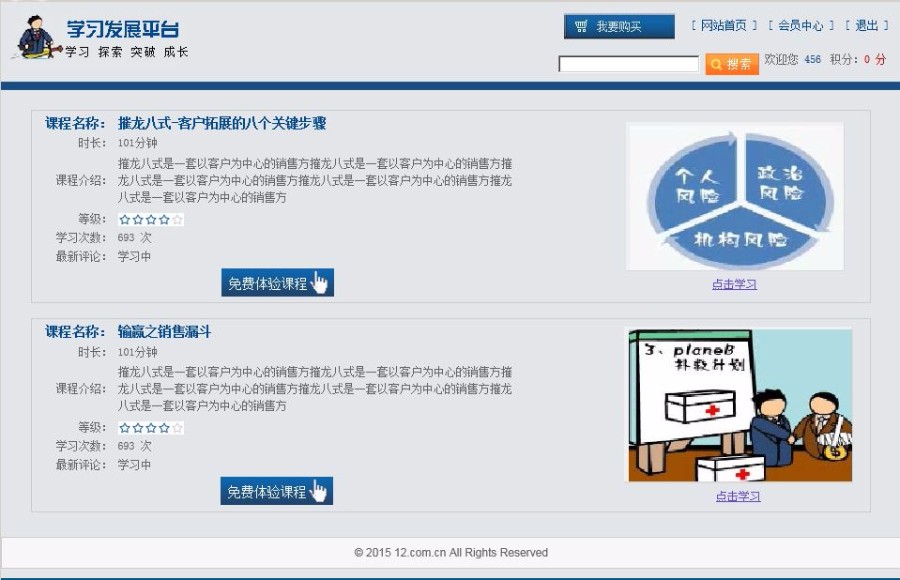Open course title 摧龙八式-客户拓展的八个关键步骤
The image size is (900, 580).
pyautogui.click(x=222, y=123)
